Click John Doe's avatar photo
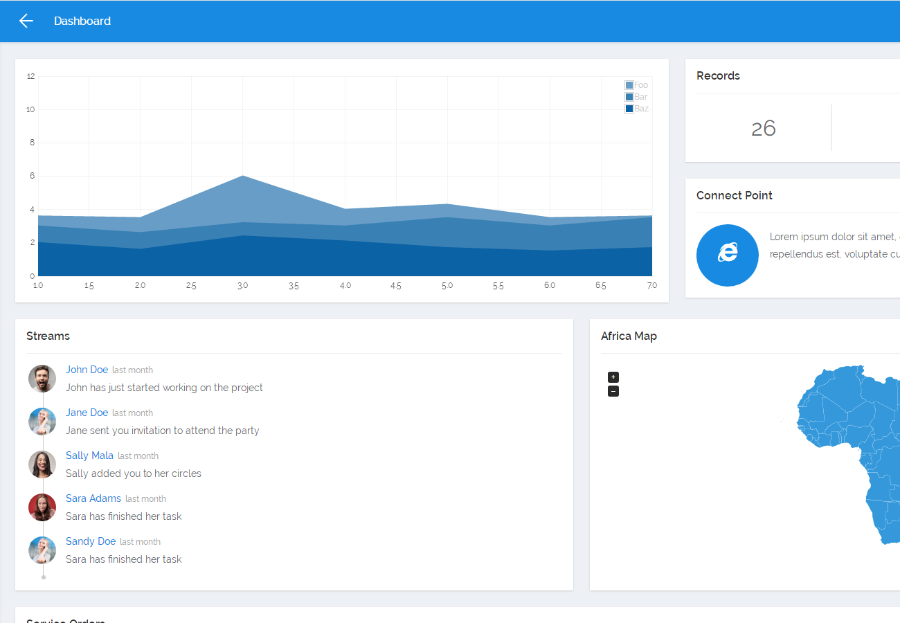900x623 pixels. point(42,378)
